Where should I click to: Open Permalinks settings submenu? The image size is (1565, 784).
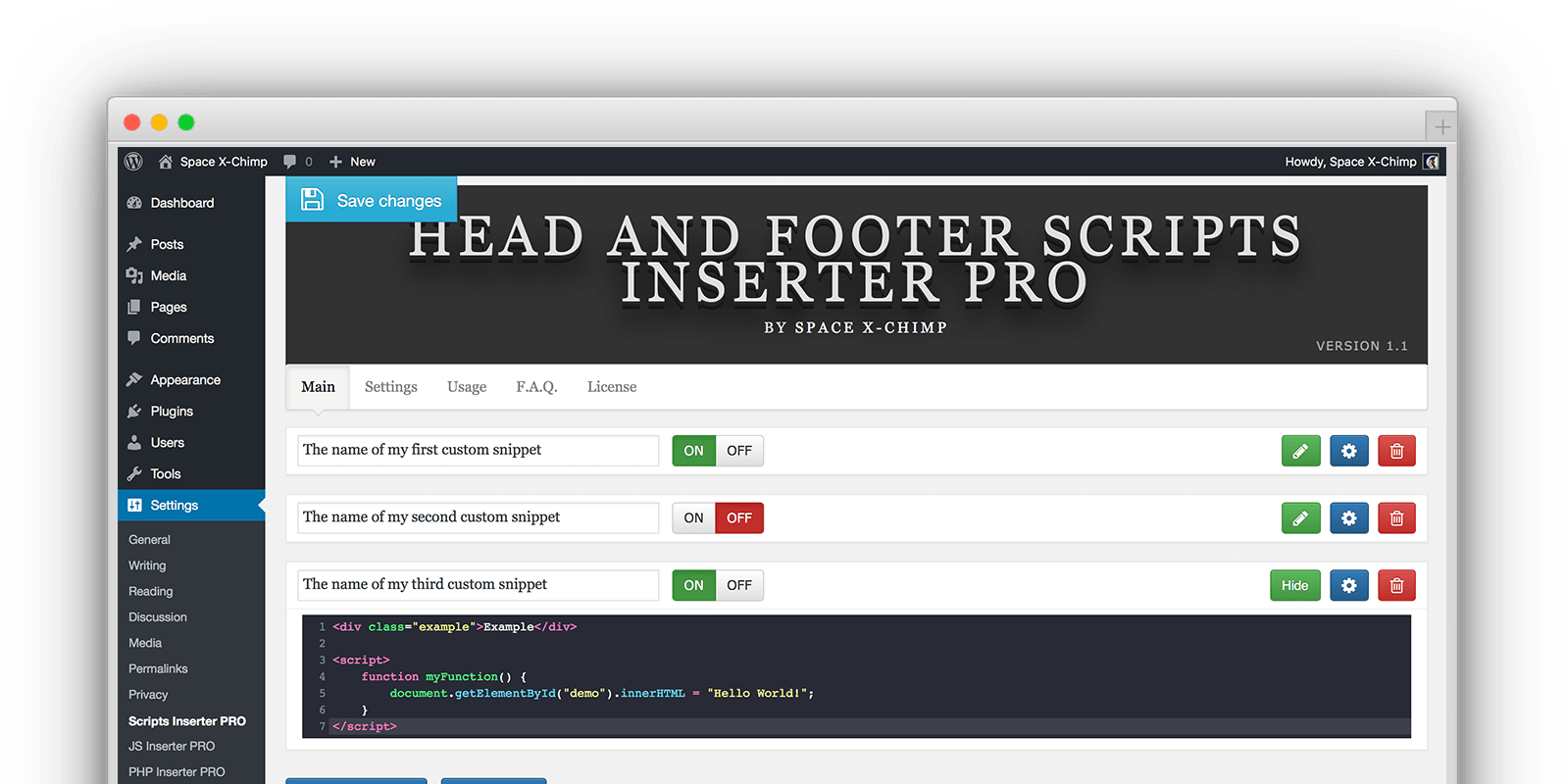(x=158, y=668)
